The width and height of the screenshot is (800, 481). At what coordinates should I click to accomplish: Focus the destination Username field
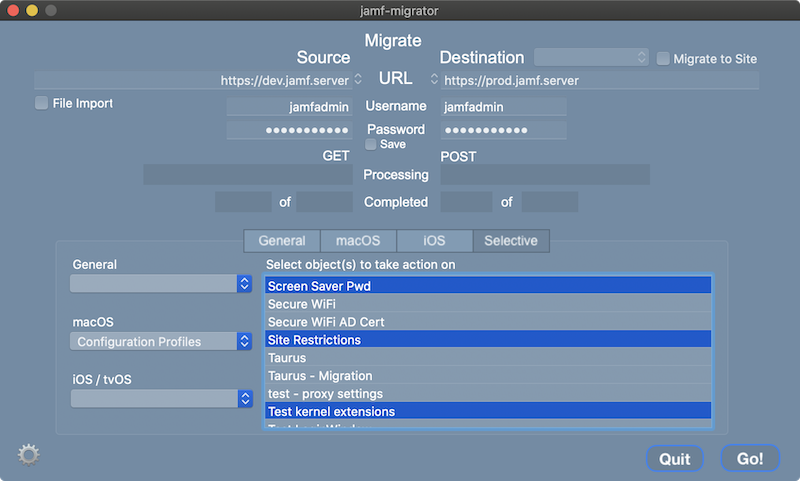click(x=504, y=107)
